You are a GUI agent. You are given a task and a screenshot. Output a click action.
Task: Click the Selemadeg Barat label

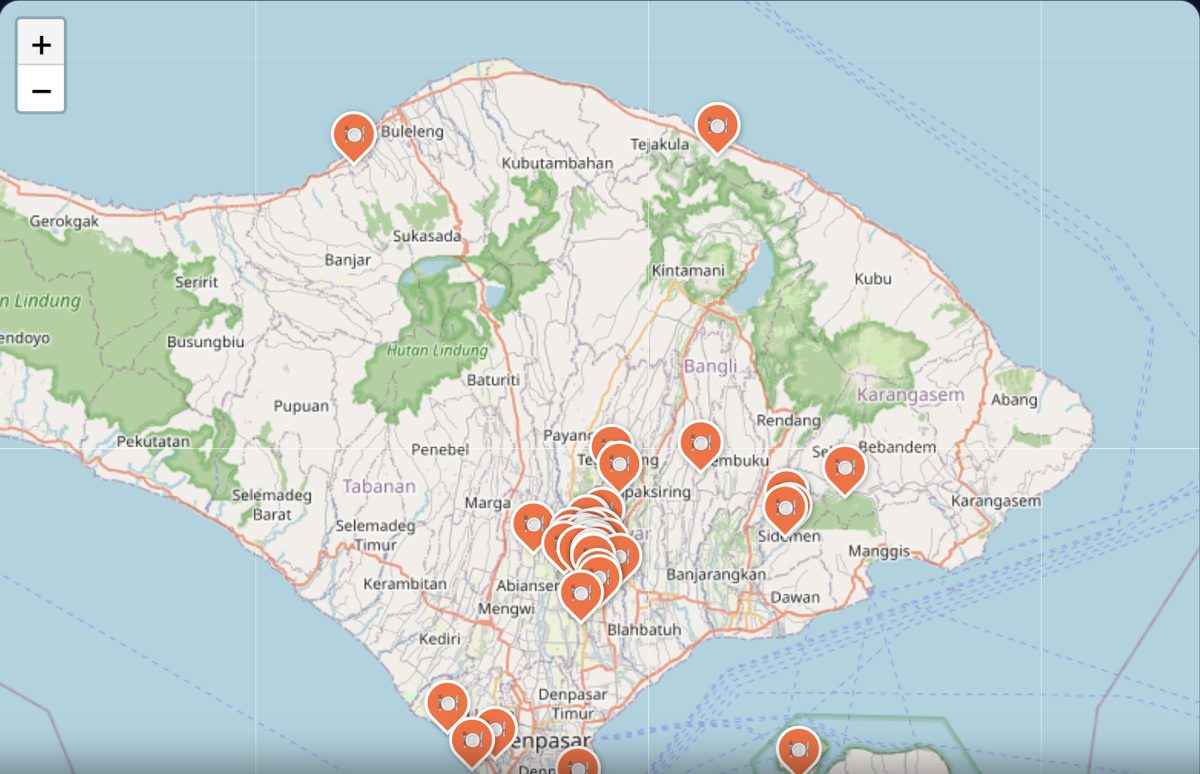click(x=272, y=505)
